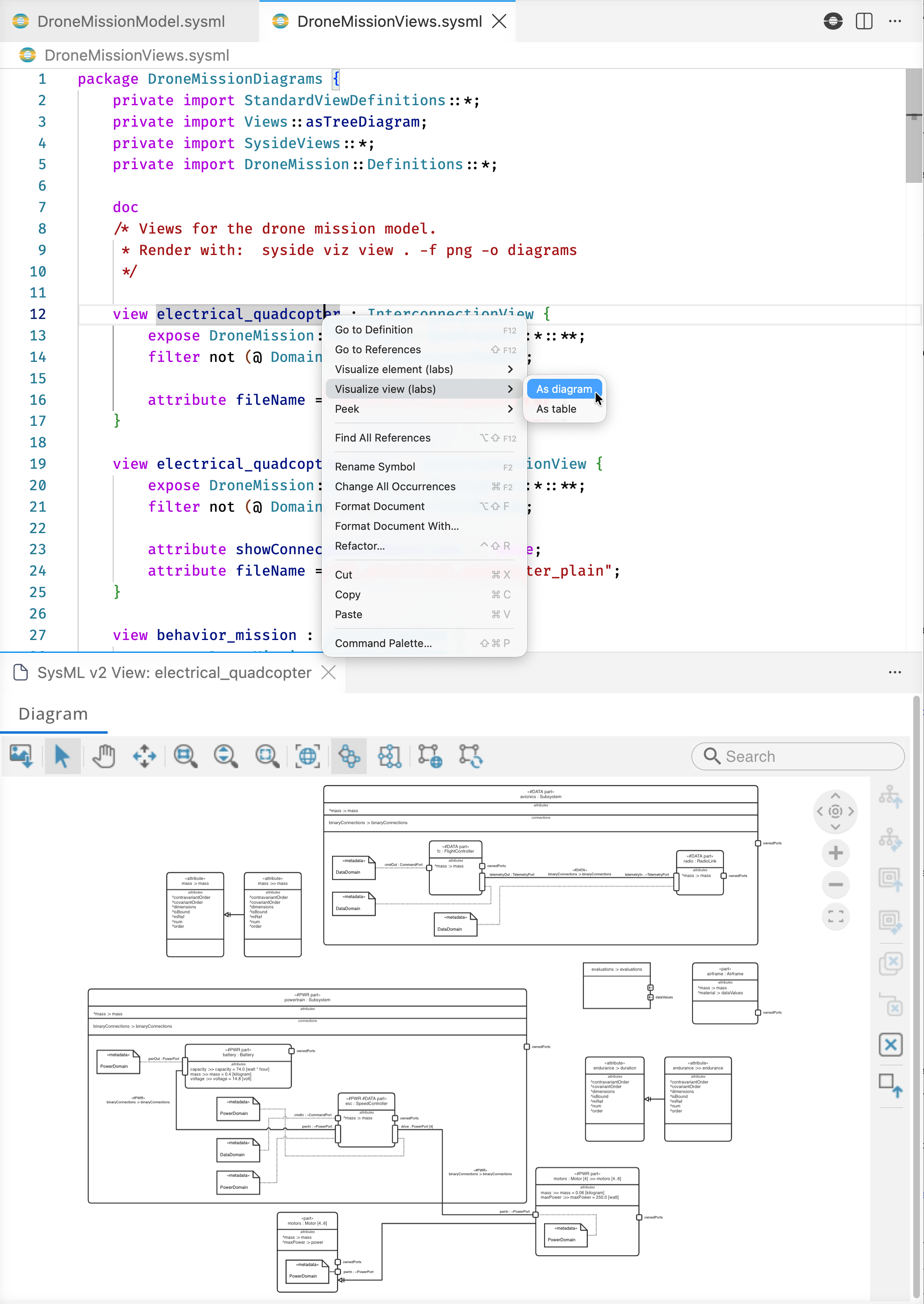Open editor more actions ellipsis menu
924x1304 pixels.
pos(894,21)
